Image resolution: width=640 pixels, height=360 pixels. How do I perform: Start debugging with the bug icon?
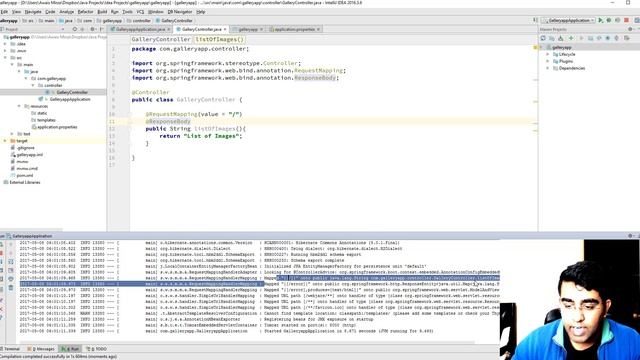pyautogui.click(x=609, y=20)
